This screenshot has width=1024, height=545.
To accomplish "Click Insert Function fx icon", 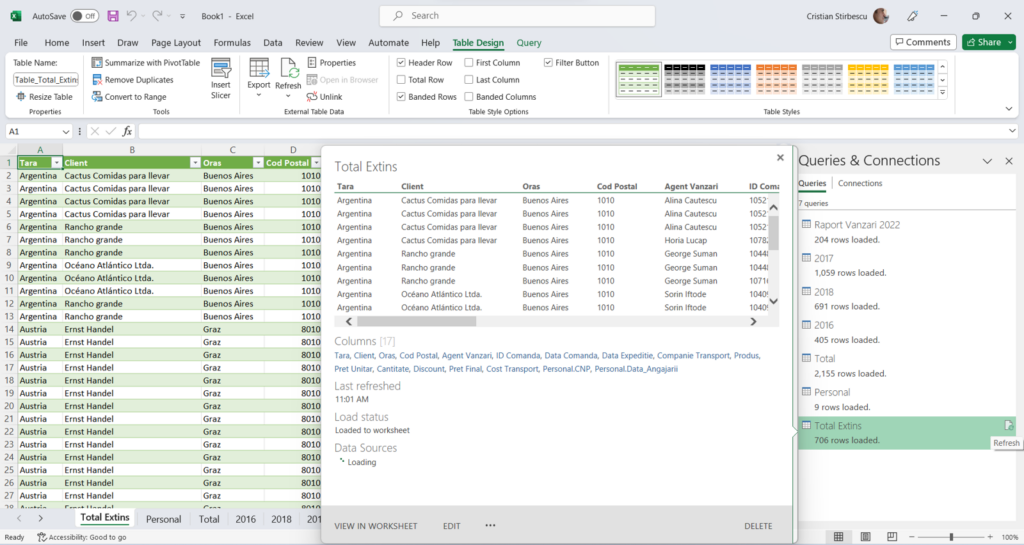I will coord(127,131).
